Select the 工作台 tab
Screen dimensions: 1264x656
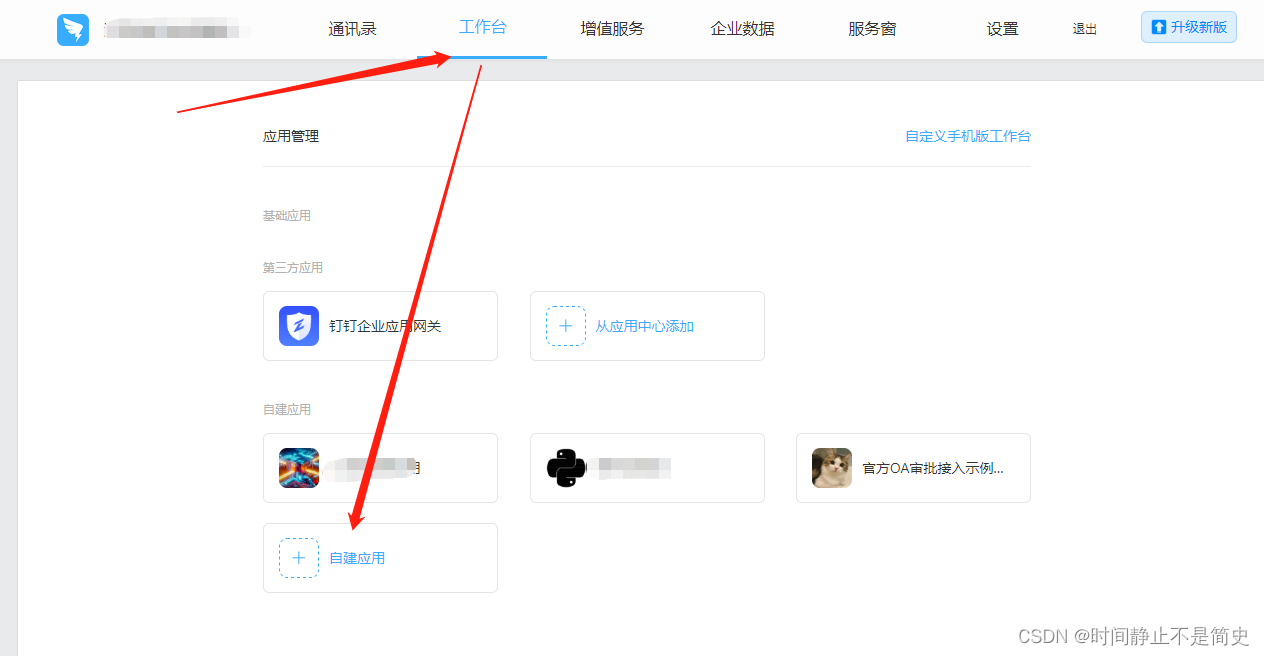click(483, 29)
